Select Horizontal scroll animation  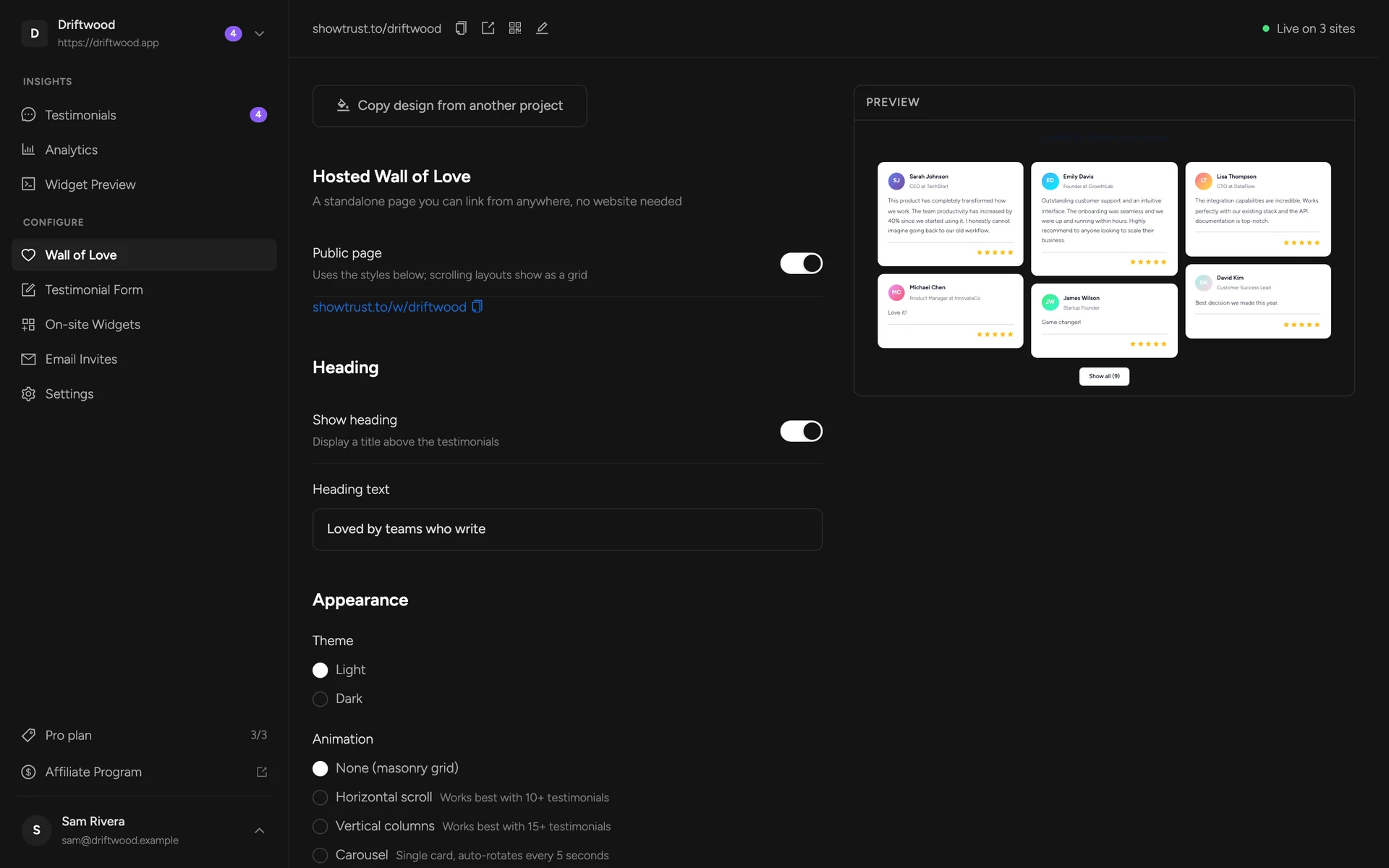click(320, 797)
